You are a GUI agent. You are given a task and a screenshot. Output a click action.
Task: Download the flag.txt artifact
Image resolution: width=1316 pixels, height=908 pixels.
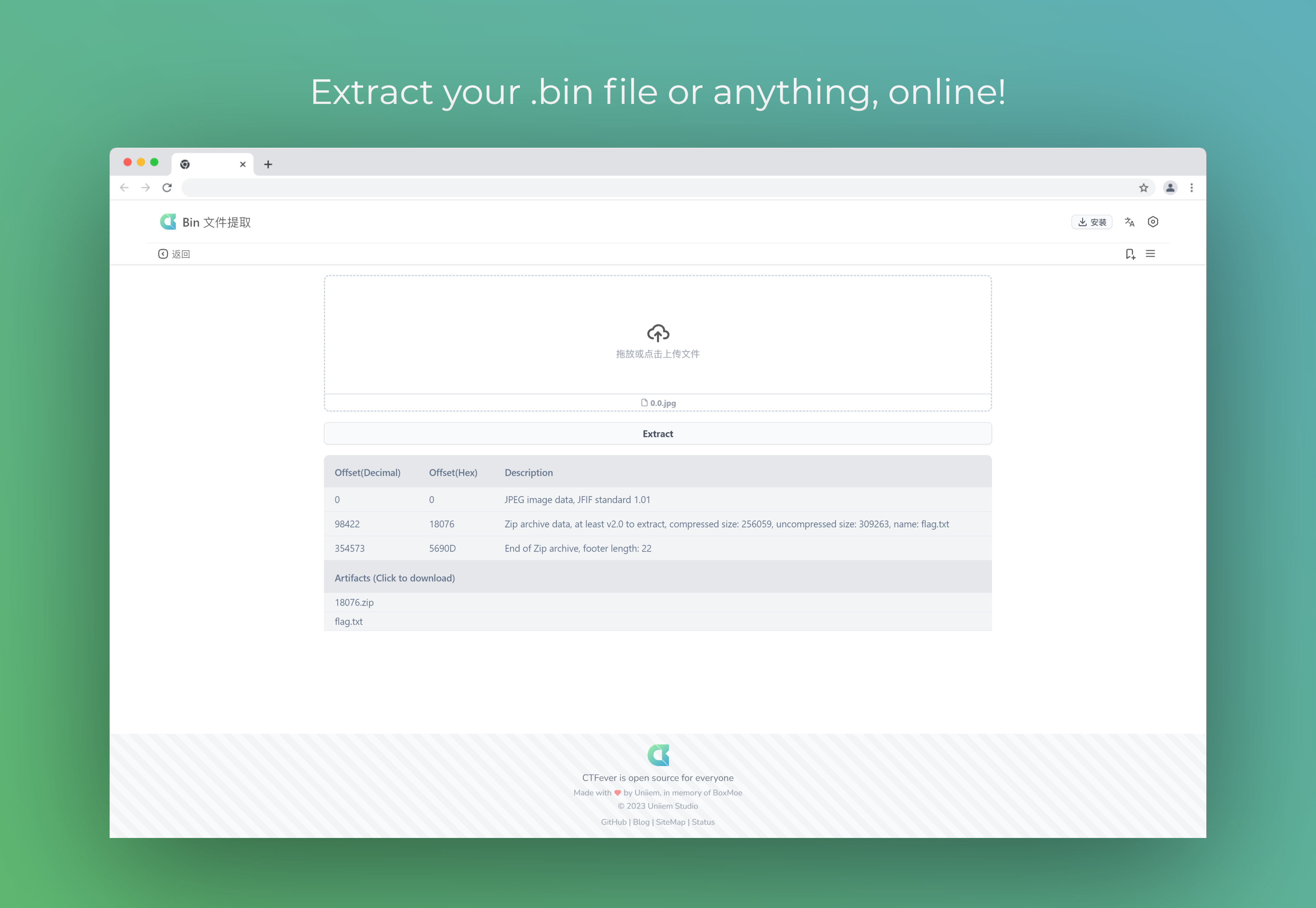(x=348, y=621)
